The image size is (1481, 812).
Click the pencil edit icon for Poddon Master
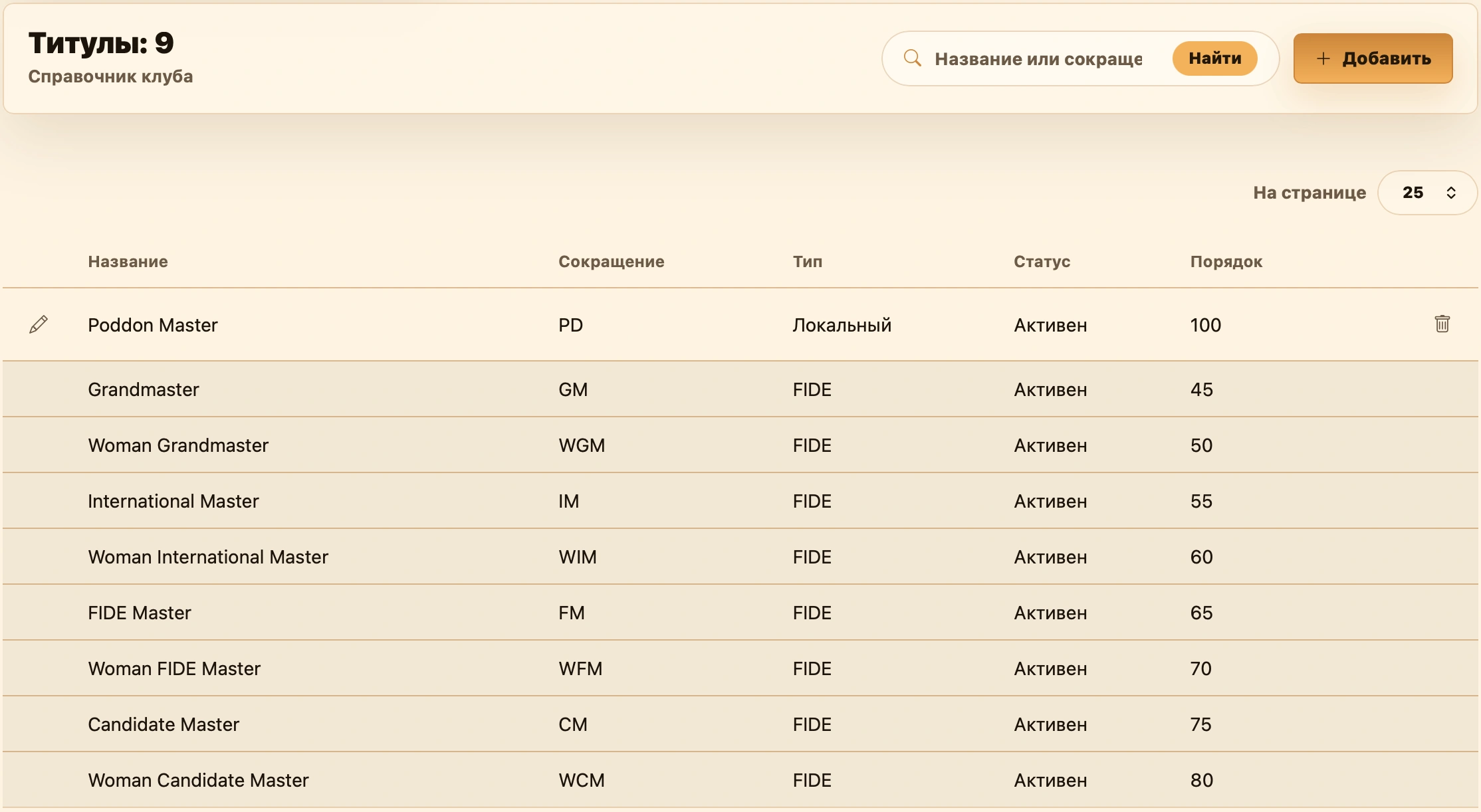click(39, 324)
